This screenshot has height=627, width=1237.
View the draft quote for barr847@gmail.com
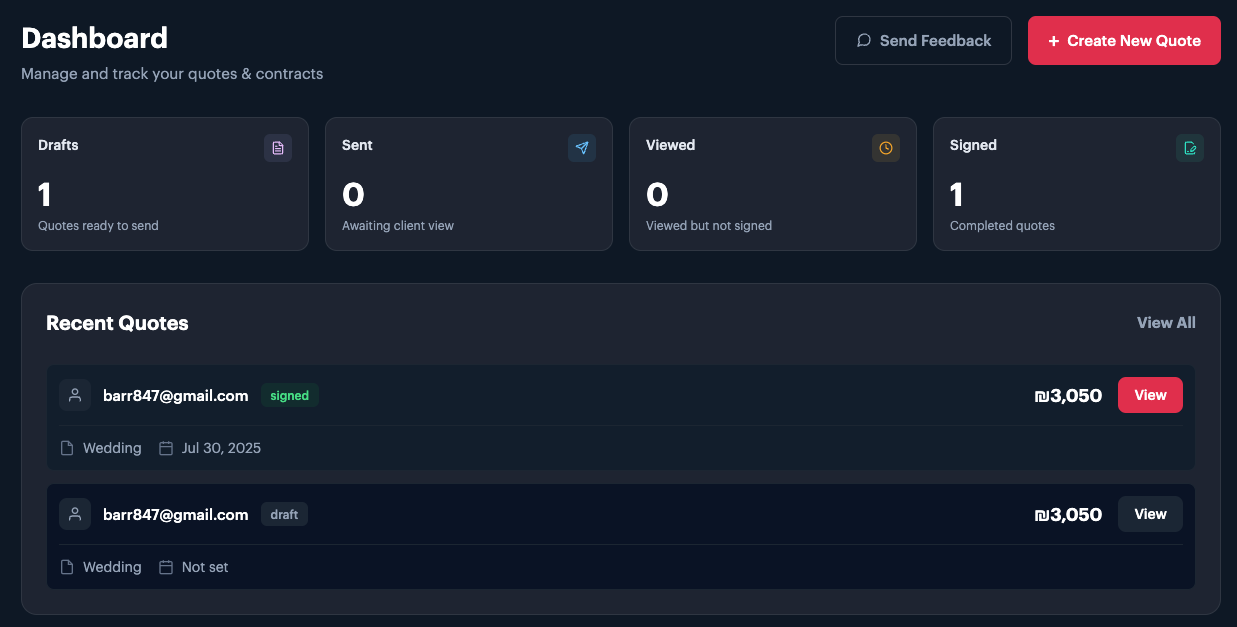tap(1150, 514)
